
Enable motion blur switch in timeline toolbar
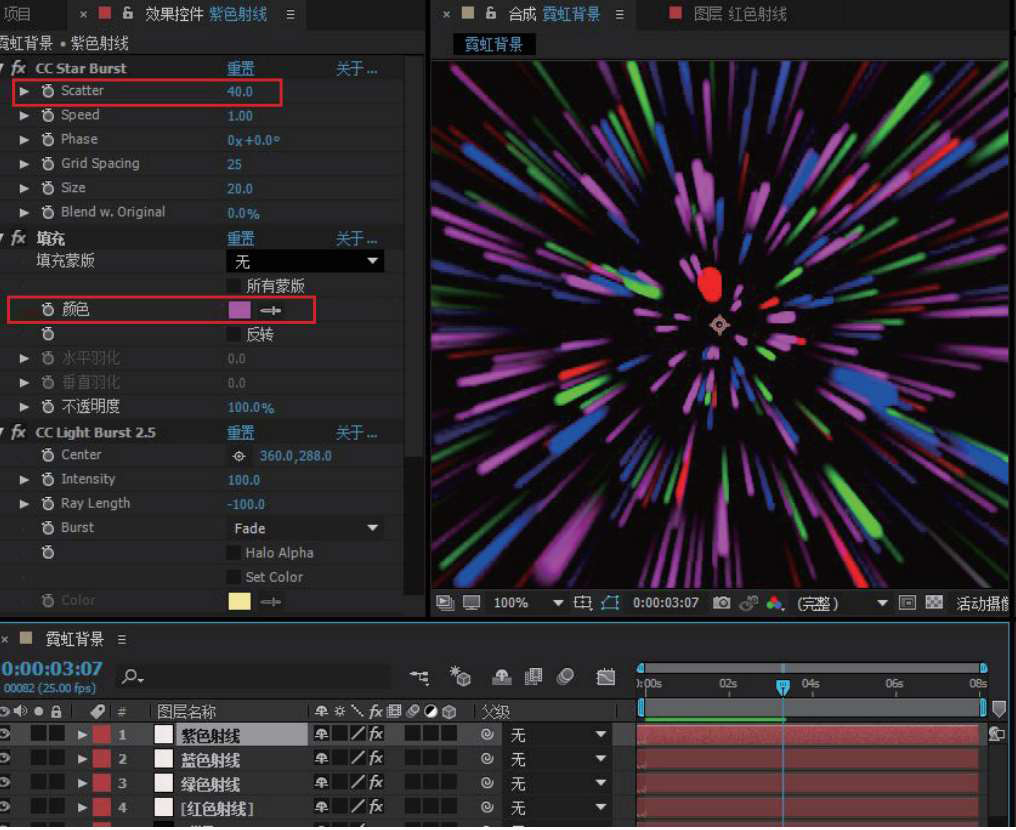click(x=565, y=677)
